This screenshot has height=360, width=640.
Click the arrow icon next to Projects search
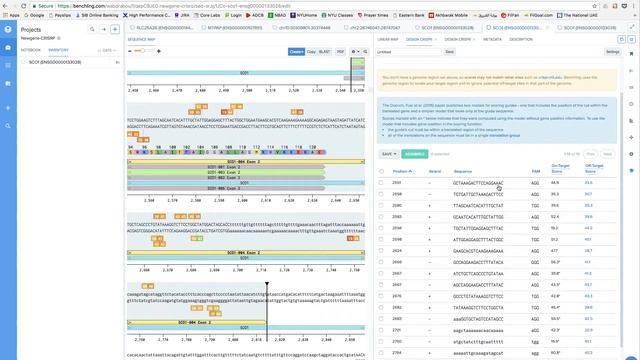click(104, 29)
